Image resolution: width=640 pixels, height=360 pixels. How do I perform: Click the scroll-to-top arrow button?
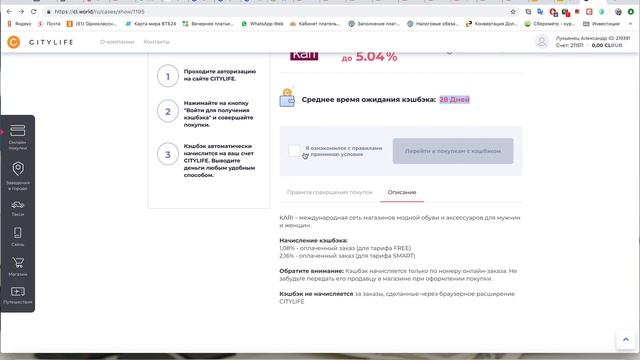(626, 339)
